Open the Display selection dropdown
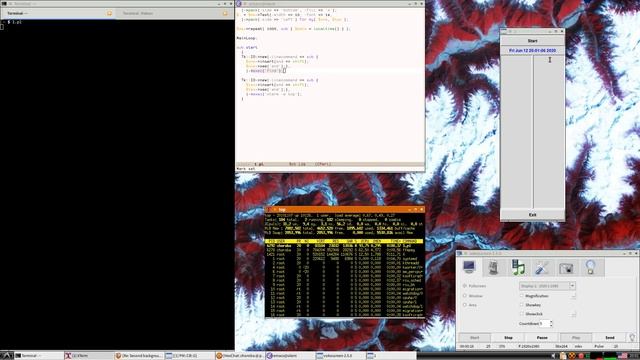This screenshot has height=360, width=640. pyautogui.click(x=547, y=286)
